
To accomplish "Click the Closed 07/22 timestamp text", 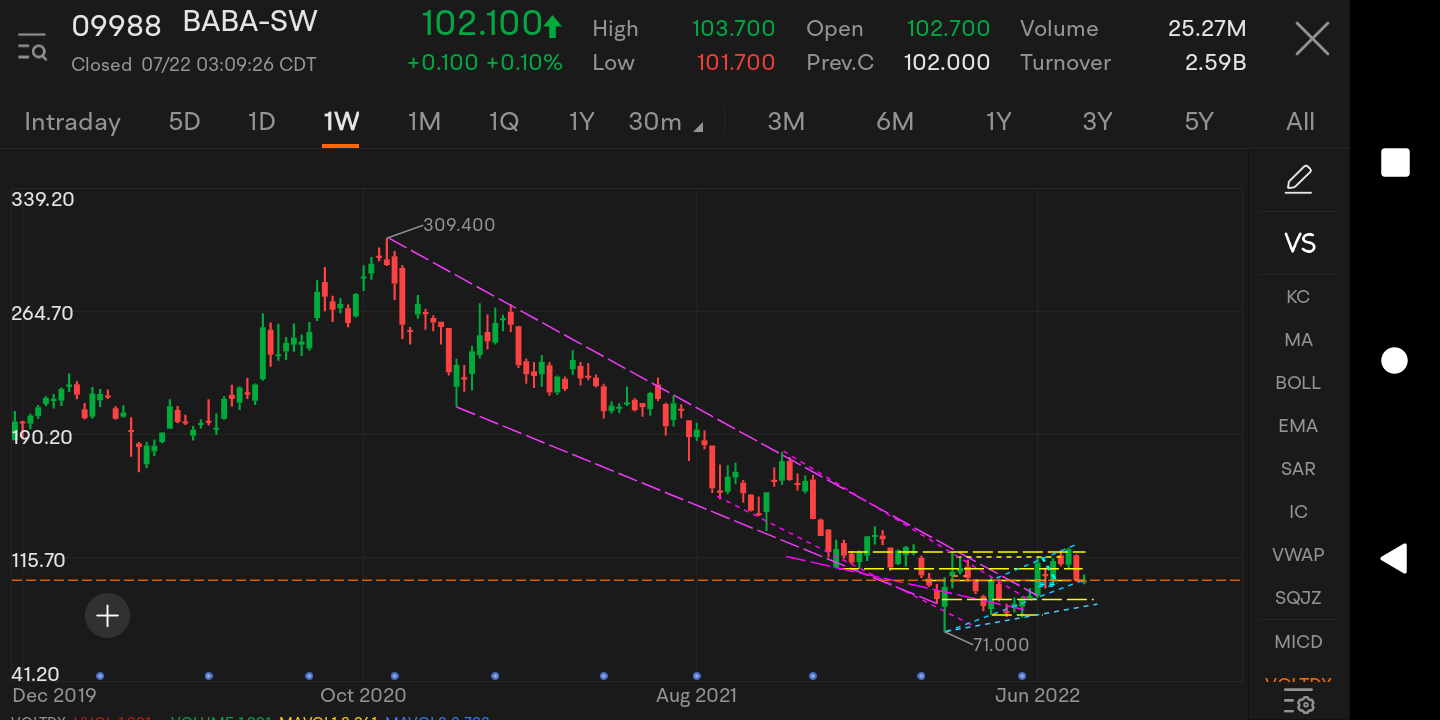I will [x=194, y=65].
